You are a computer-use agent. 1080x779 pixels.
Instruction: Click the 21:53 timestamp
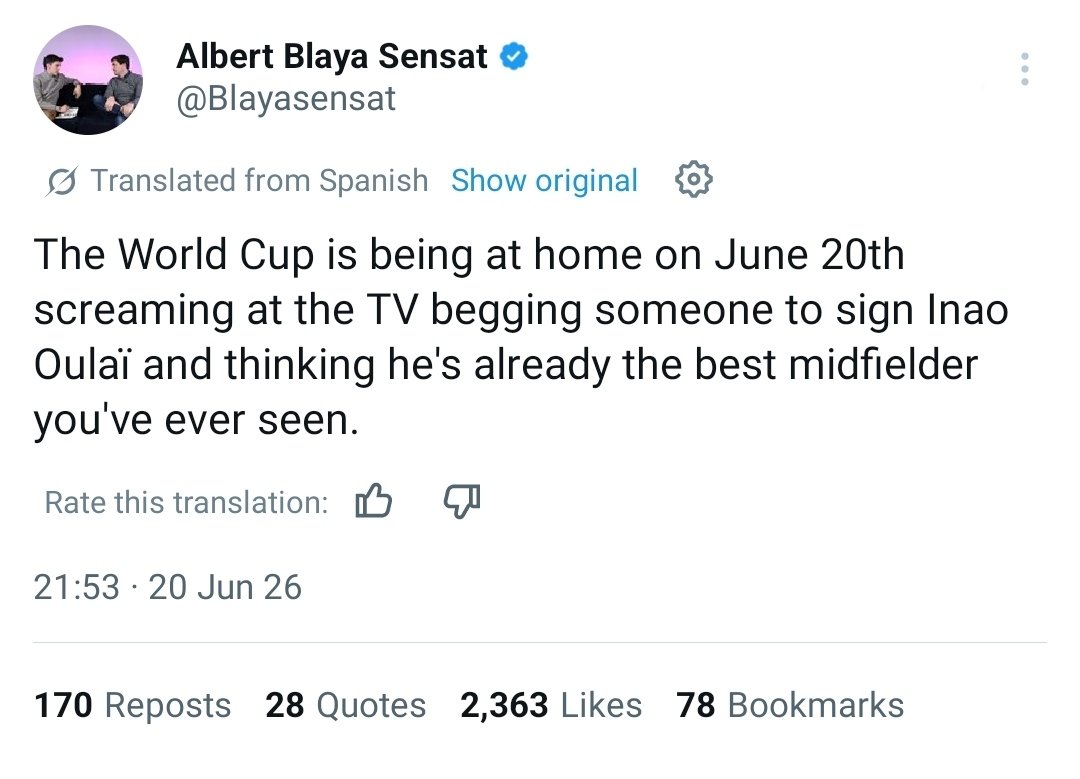click(76, 587)
